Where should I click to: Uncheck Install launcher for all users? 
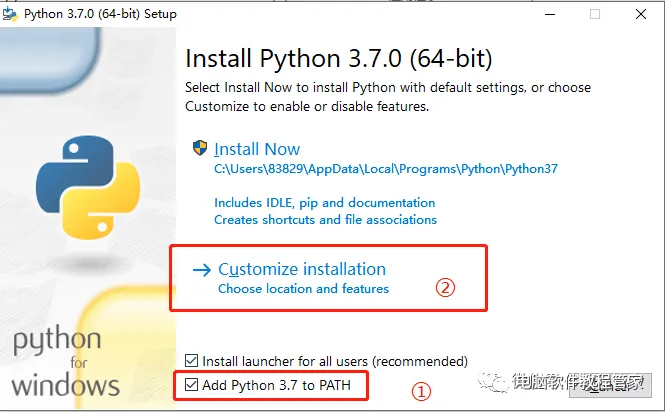[x=192, y=360]
